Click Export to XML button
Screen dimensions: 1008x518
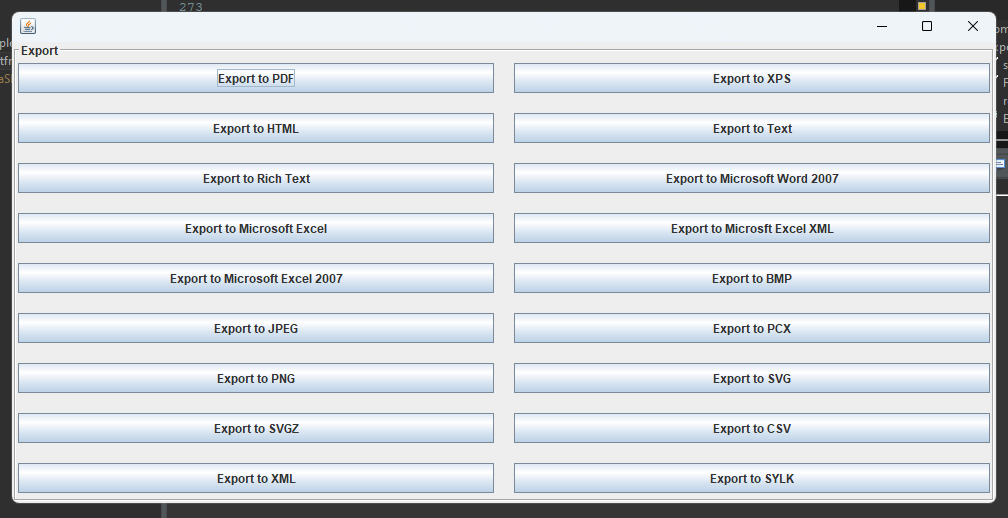click(x=256, y=478)
